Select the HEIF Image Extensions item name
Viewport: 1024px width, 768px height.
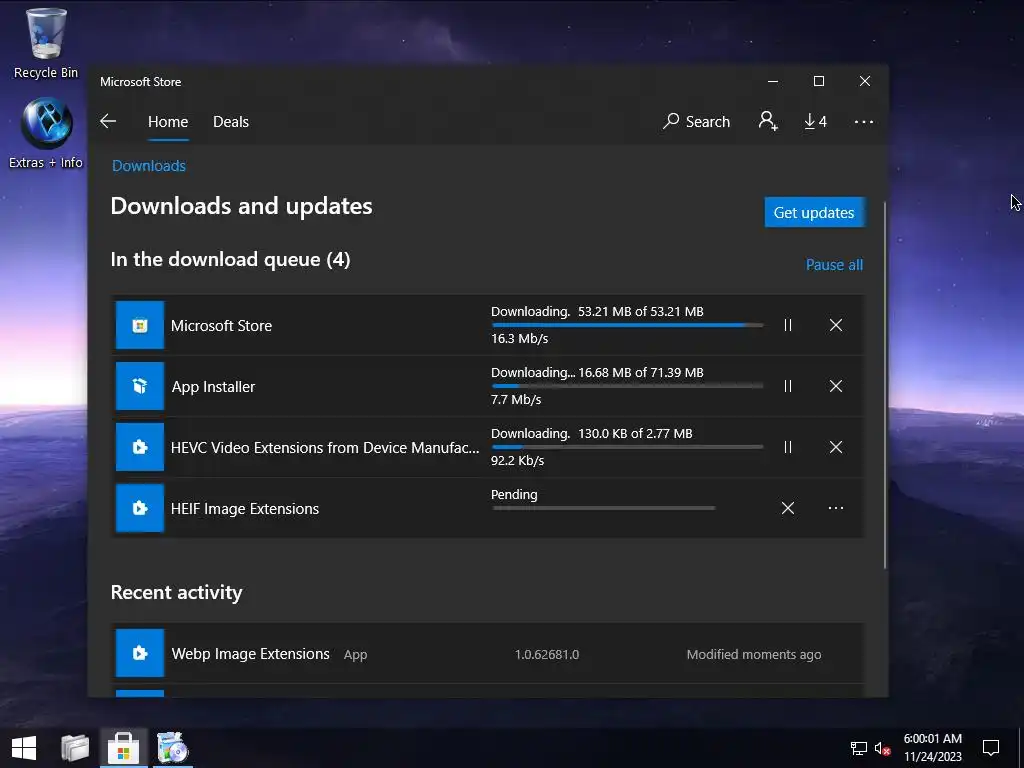(x=245, y=509)
